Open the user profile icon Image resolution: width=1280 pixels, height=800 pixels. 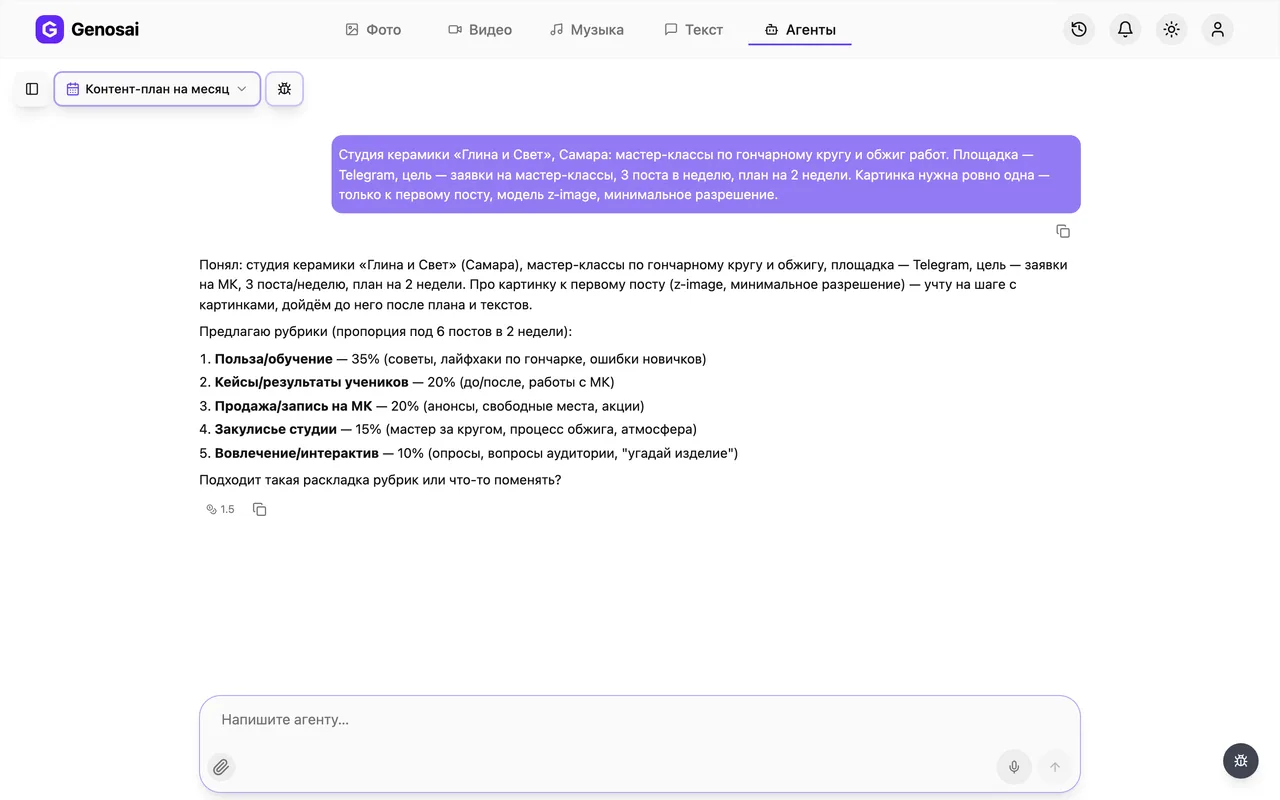(1217, 29)
